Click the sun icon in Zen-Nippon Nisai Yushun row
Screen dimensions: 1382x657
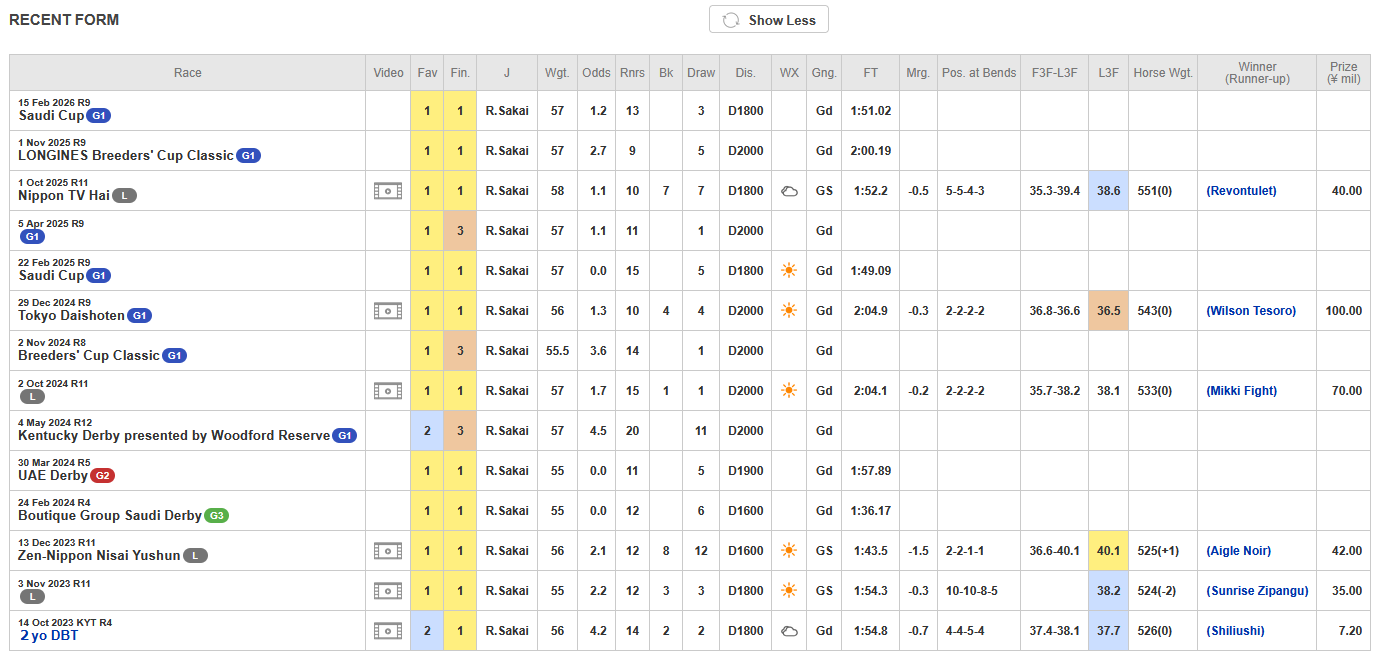click(x=789, y=551)
